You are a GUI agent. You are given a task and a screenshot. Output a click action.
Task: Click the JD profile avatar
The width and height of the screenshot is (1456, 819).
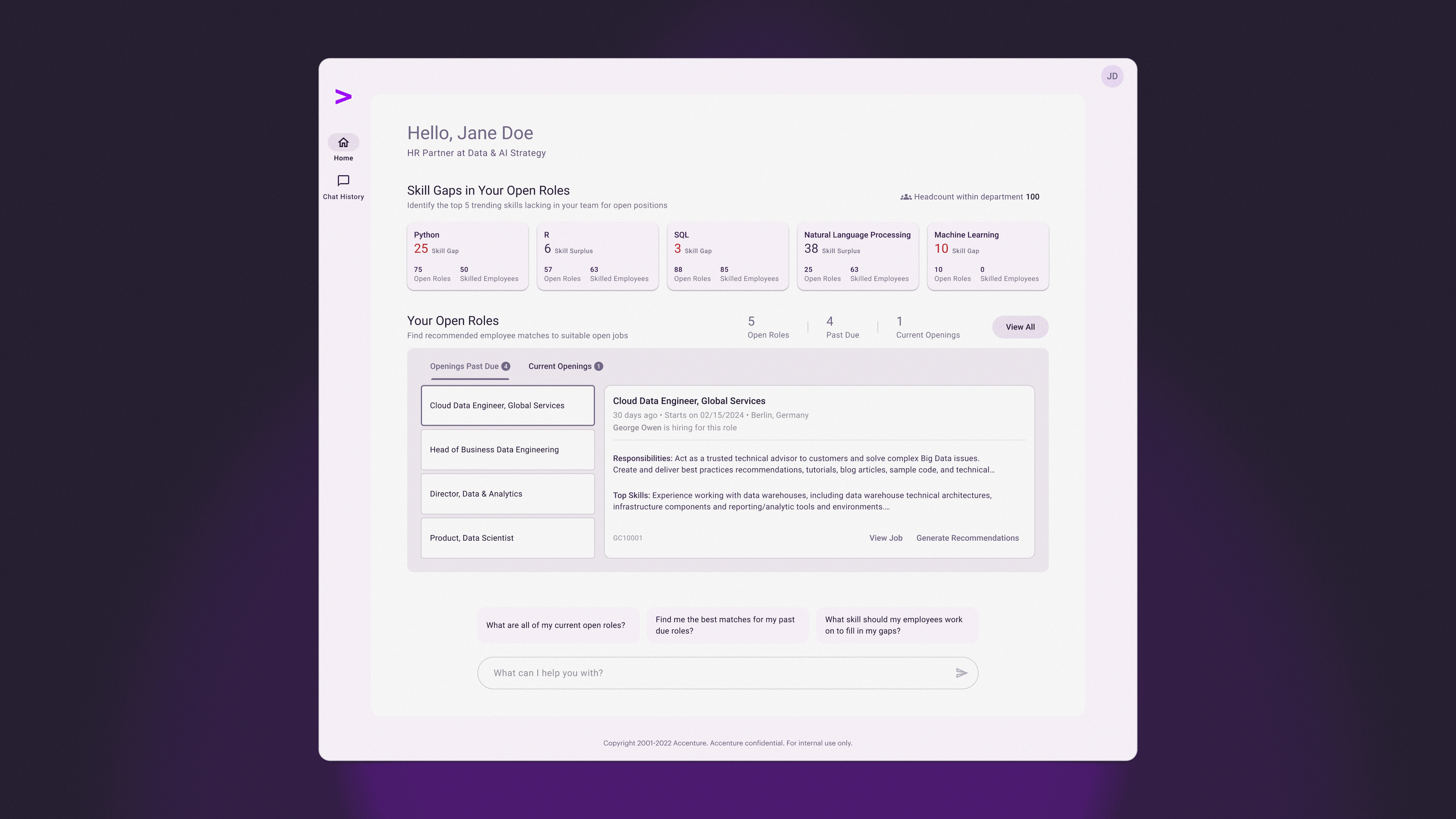1112,76
